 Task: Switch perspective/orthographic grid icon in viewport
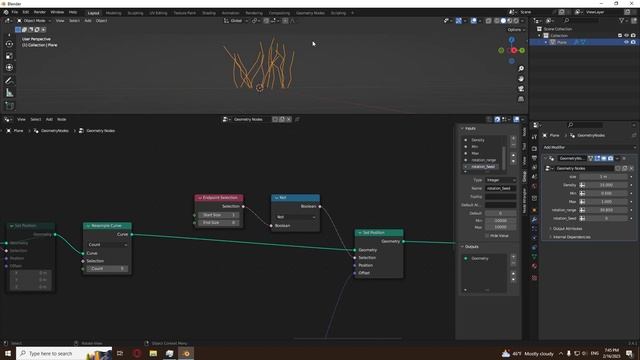tap(521, 99)
